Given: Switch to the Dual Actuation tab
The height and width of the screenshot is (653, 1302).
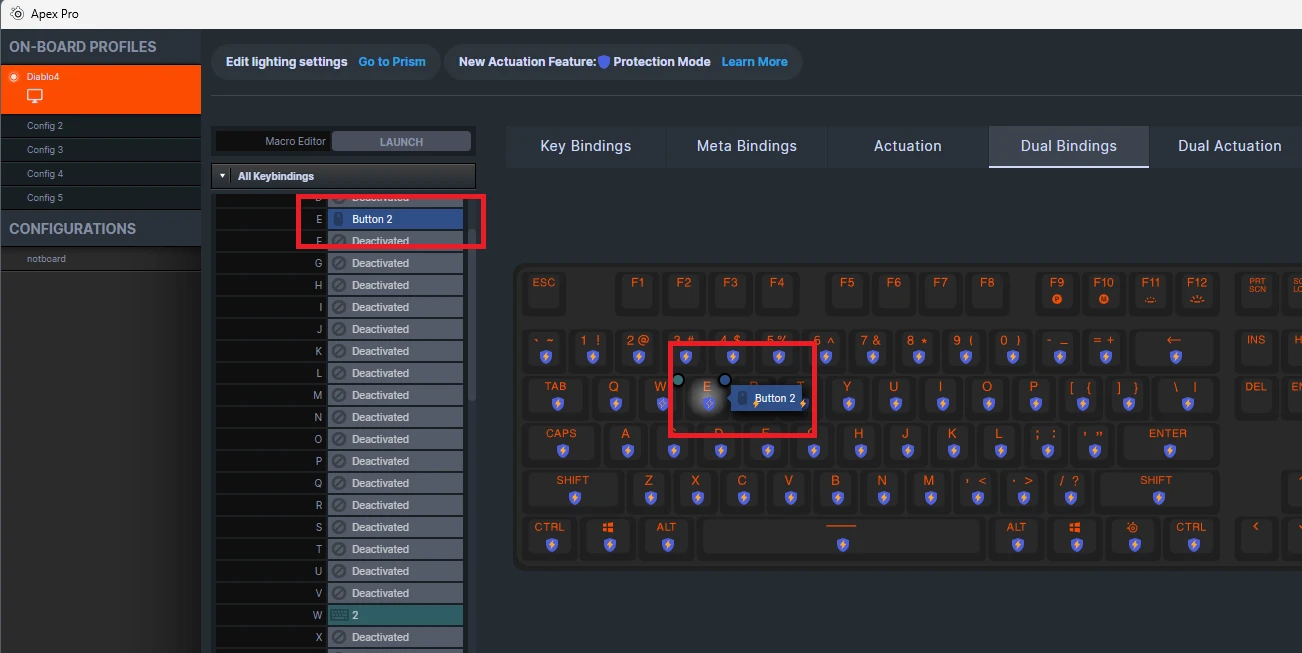Looking at the screenshot, I should pos(1230,146).
